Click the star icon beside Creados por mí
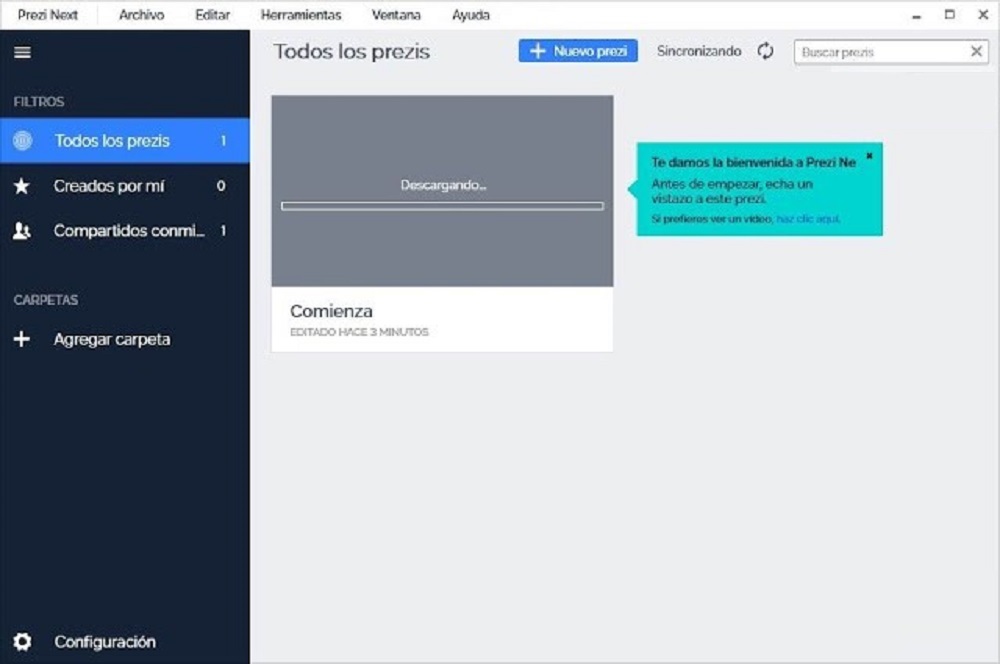 [22, 186]
